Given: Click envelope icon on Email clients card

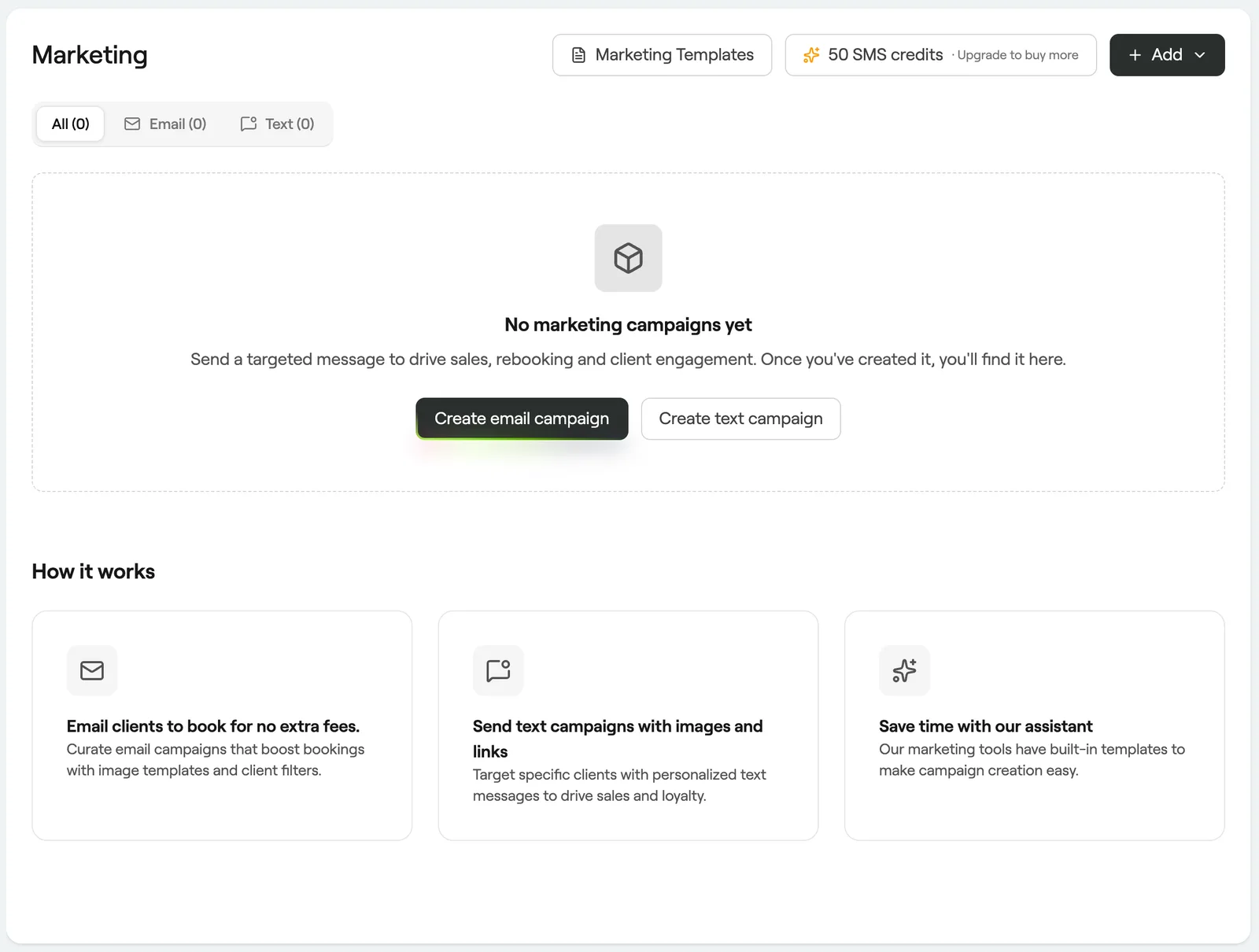Looking at the screenshot, I should (92, 670).
